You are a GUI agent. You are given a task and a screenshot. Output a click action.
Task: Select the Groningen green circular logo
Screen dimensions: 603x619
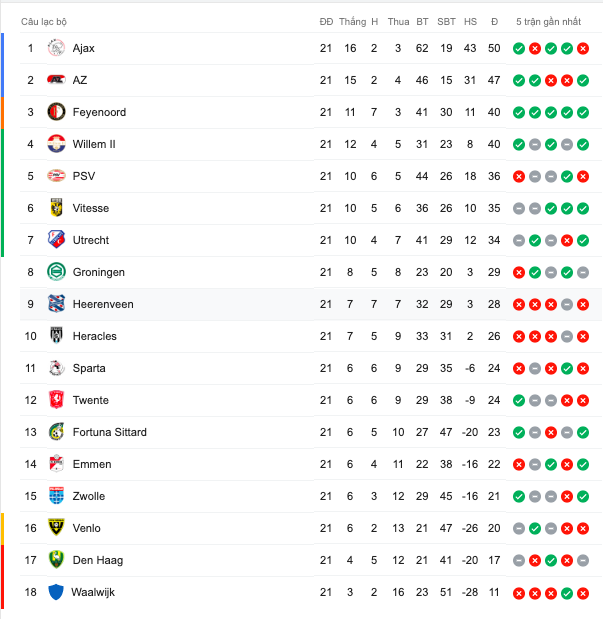click(56, 272)
